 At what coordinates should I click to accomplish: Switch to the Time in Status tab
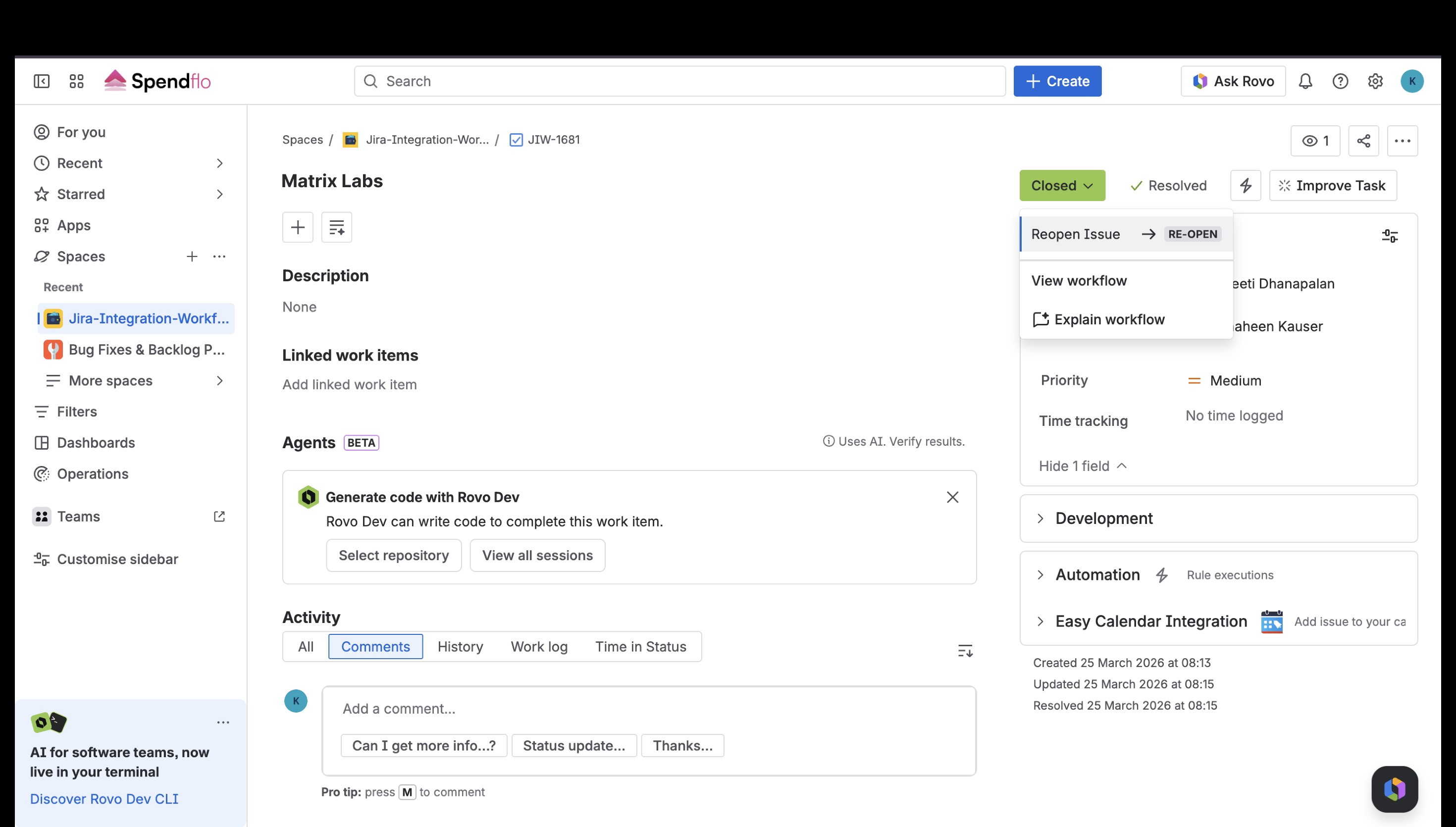click(640, 646)
